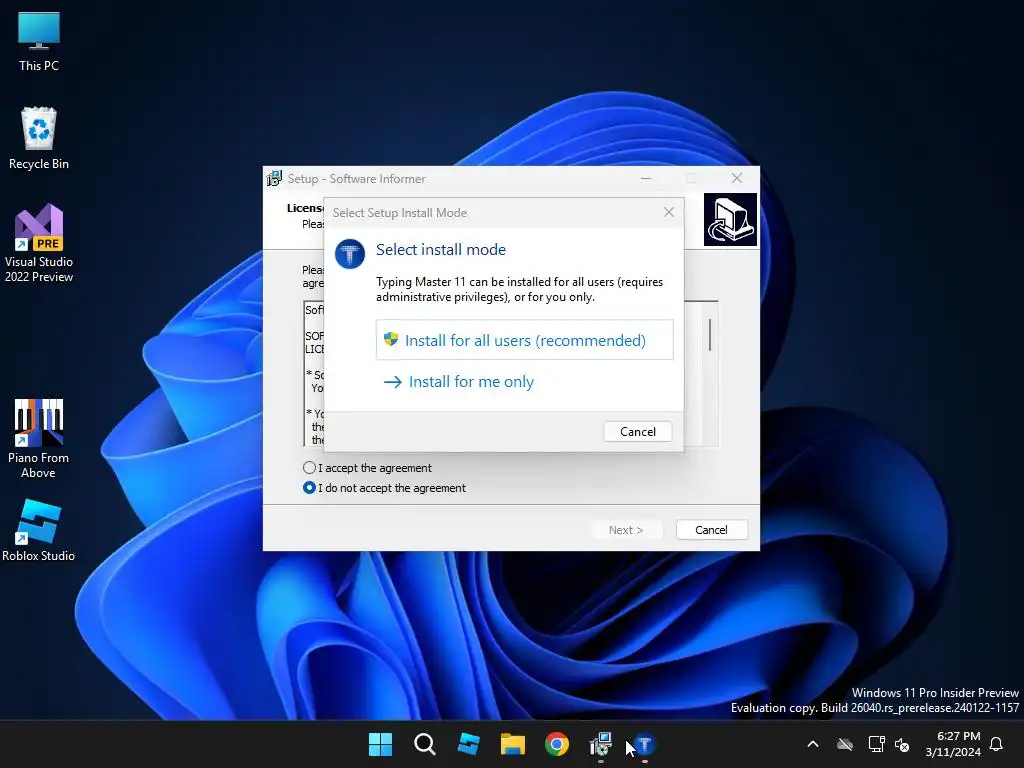Viewport: 1024px width, 768px height.
Task: Open Piano From Above shortcut
Action: (x=39, y=438)
